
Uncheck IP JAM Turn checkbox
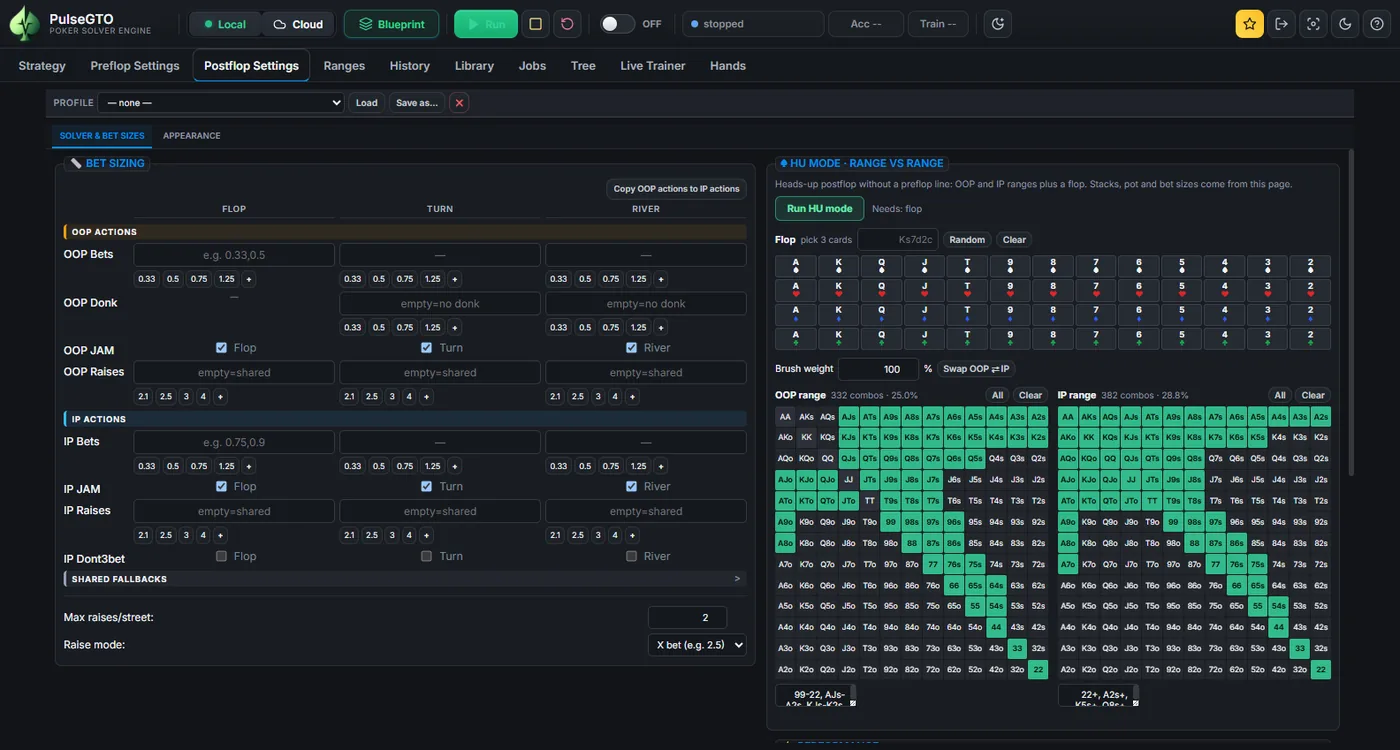point(426,487)
